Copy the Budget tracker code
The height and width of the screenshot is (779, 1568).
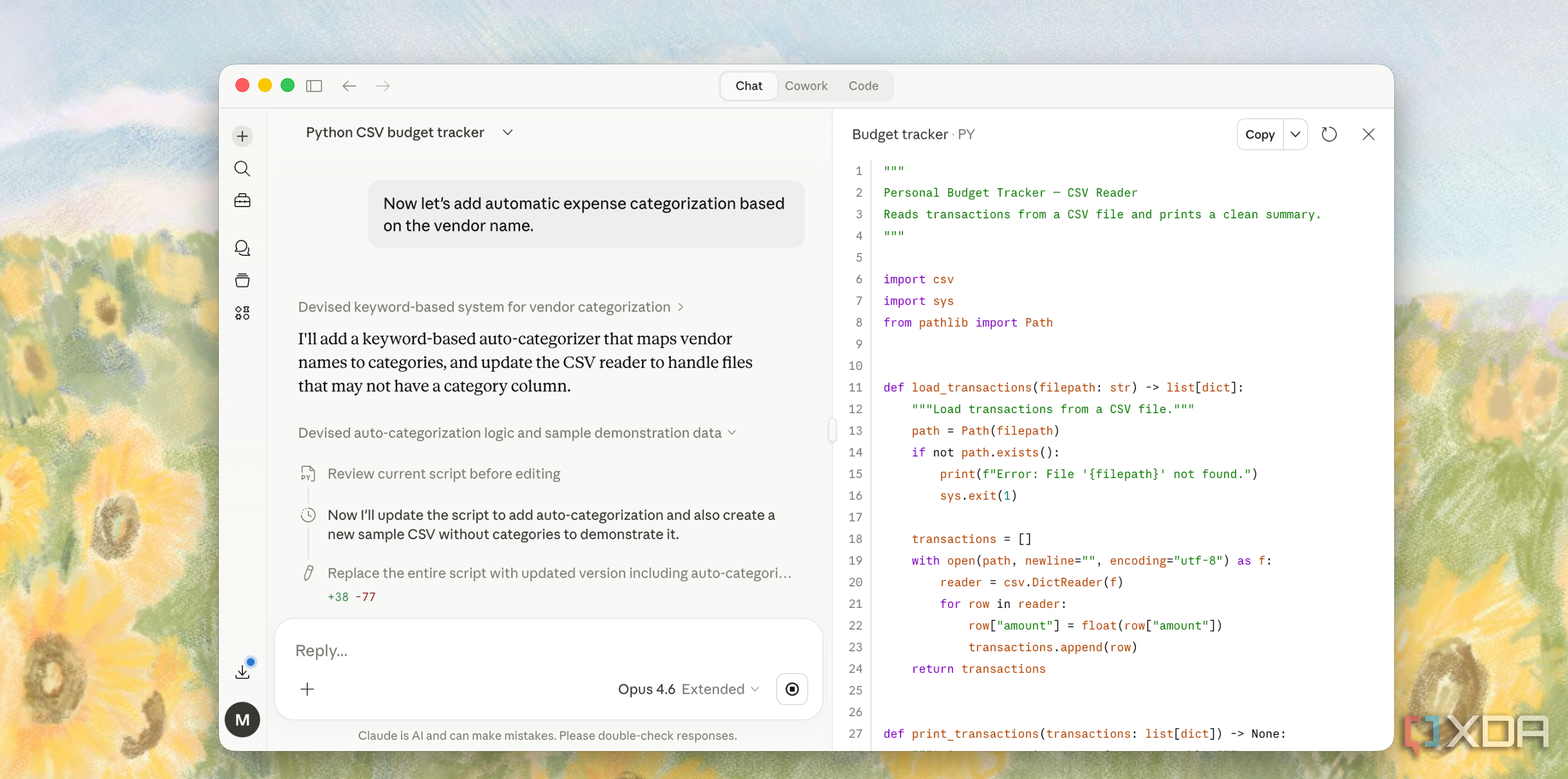[x=1260, y=134]
